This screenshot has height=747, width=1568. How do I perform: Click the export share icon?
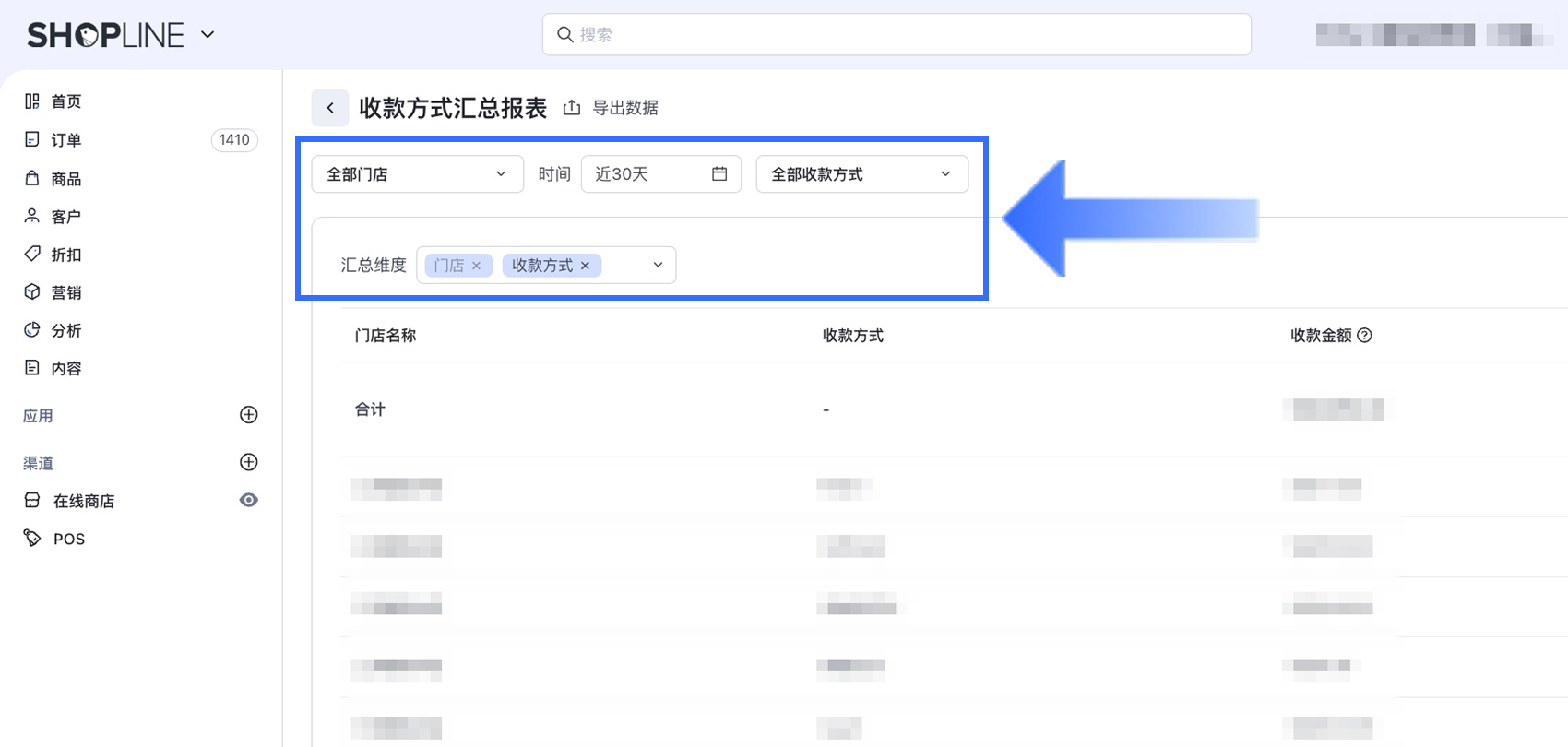(x=572, y=108)
